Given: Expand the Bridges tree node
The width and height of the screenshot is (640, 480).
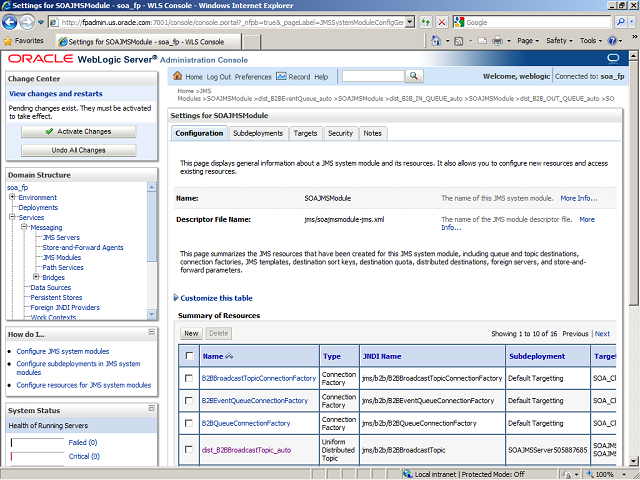Looking at the screenshot, I should [x=35, y=277].
